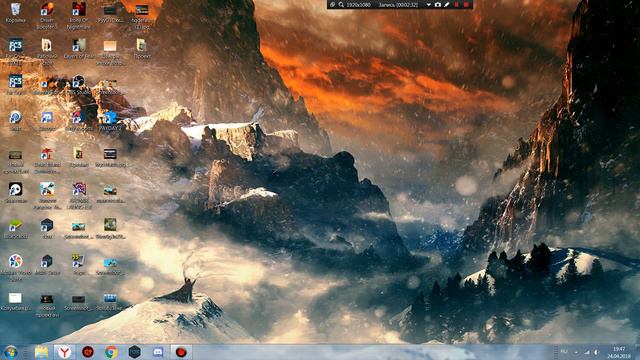
Task: Take a screenshot with the recorder camera icon
Action: point(438,5)
